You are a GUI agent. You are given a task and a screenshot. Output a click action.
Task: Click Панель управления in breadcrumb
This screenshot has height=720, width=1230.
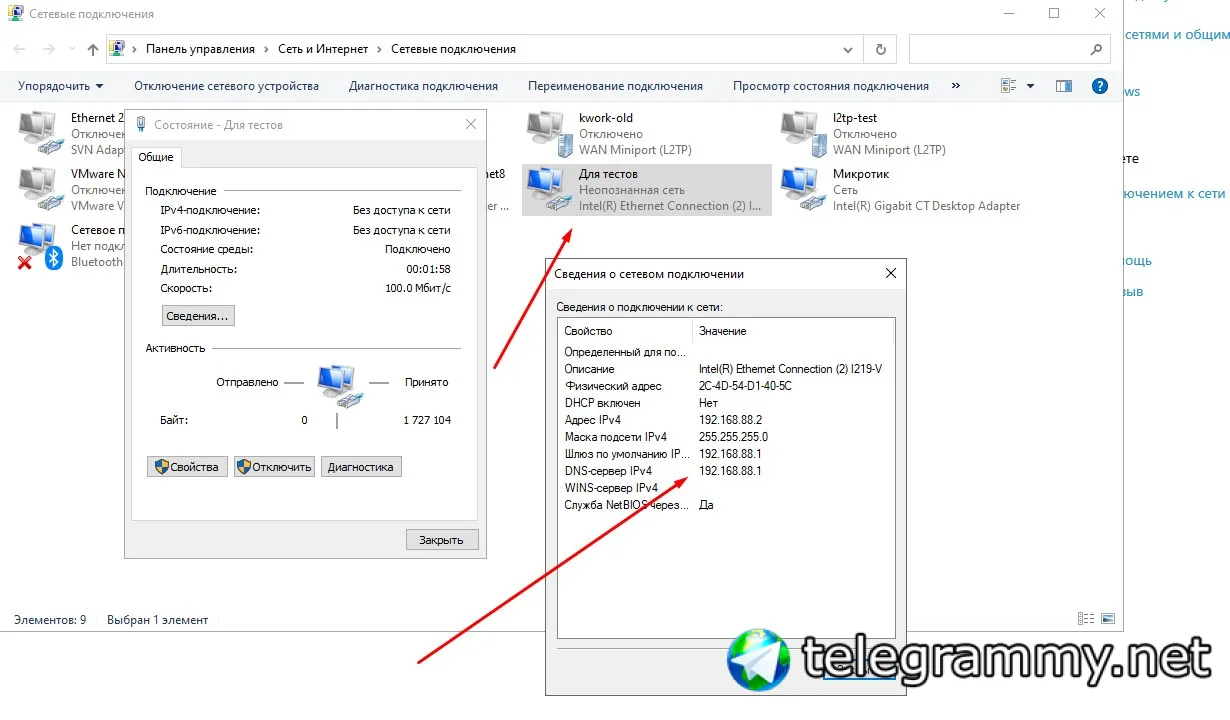pos(200,49)
